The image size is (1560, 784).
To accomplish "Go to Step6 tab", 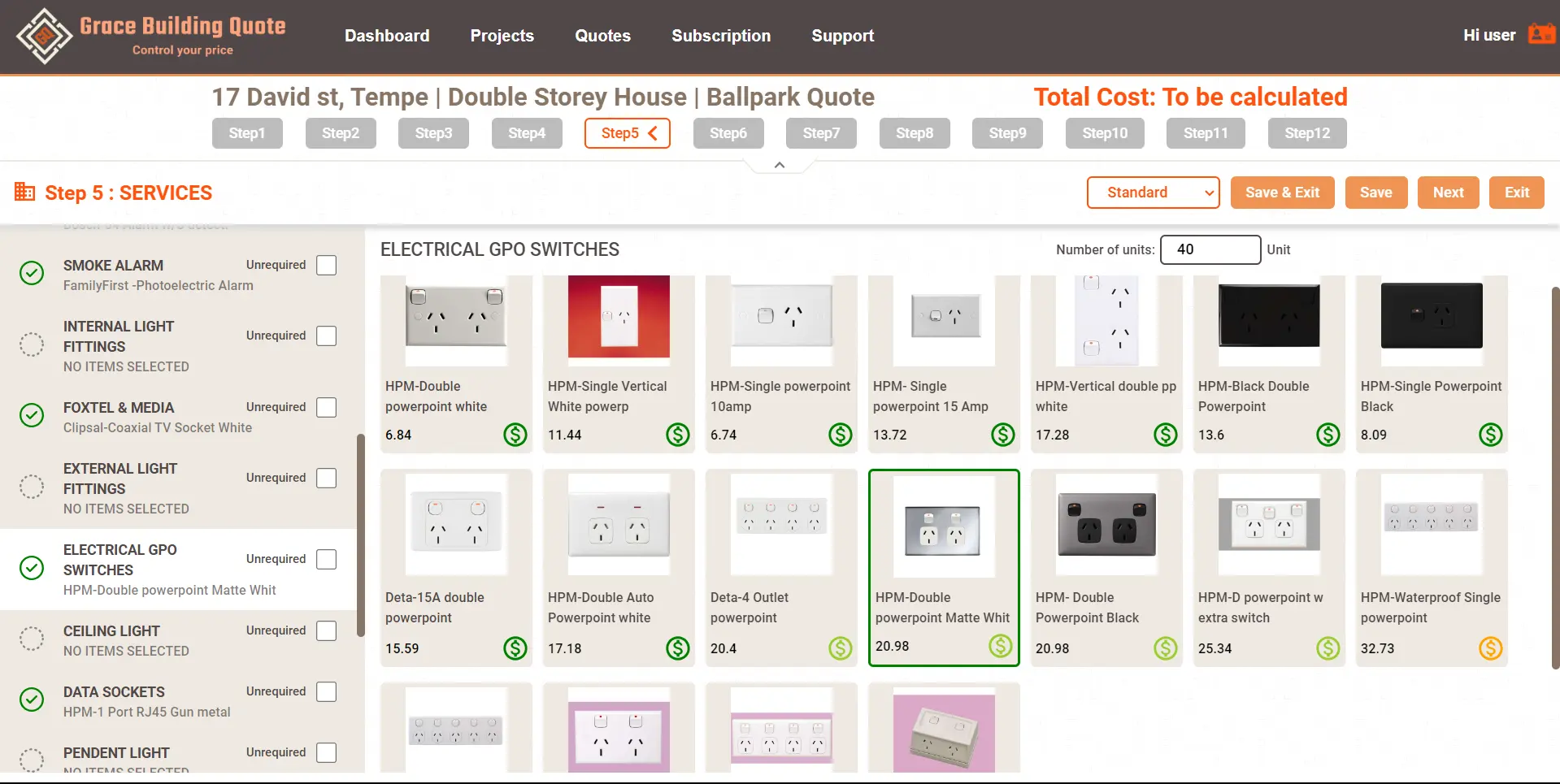I will click(728, 133).
